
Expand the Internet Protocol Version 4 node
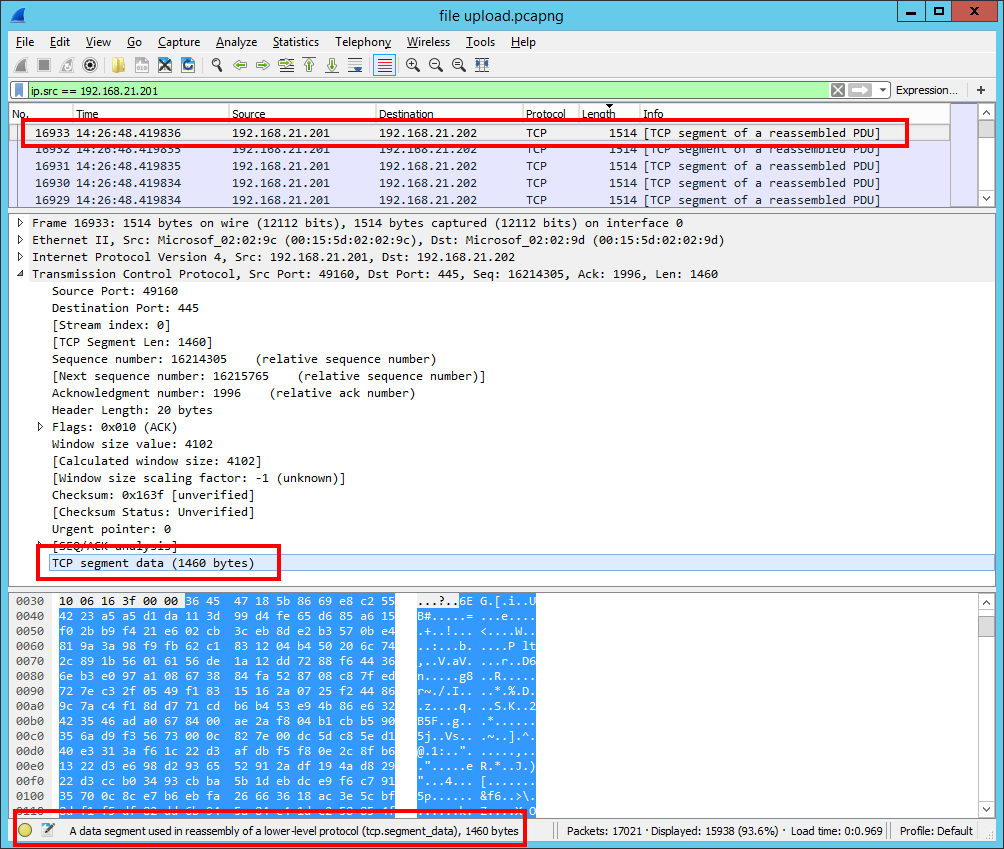pos(20,257)
